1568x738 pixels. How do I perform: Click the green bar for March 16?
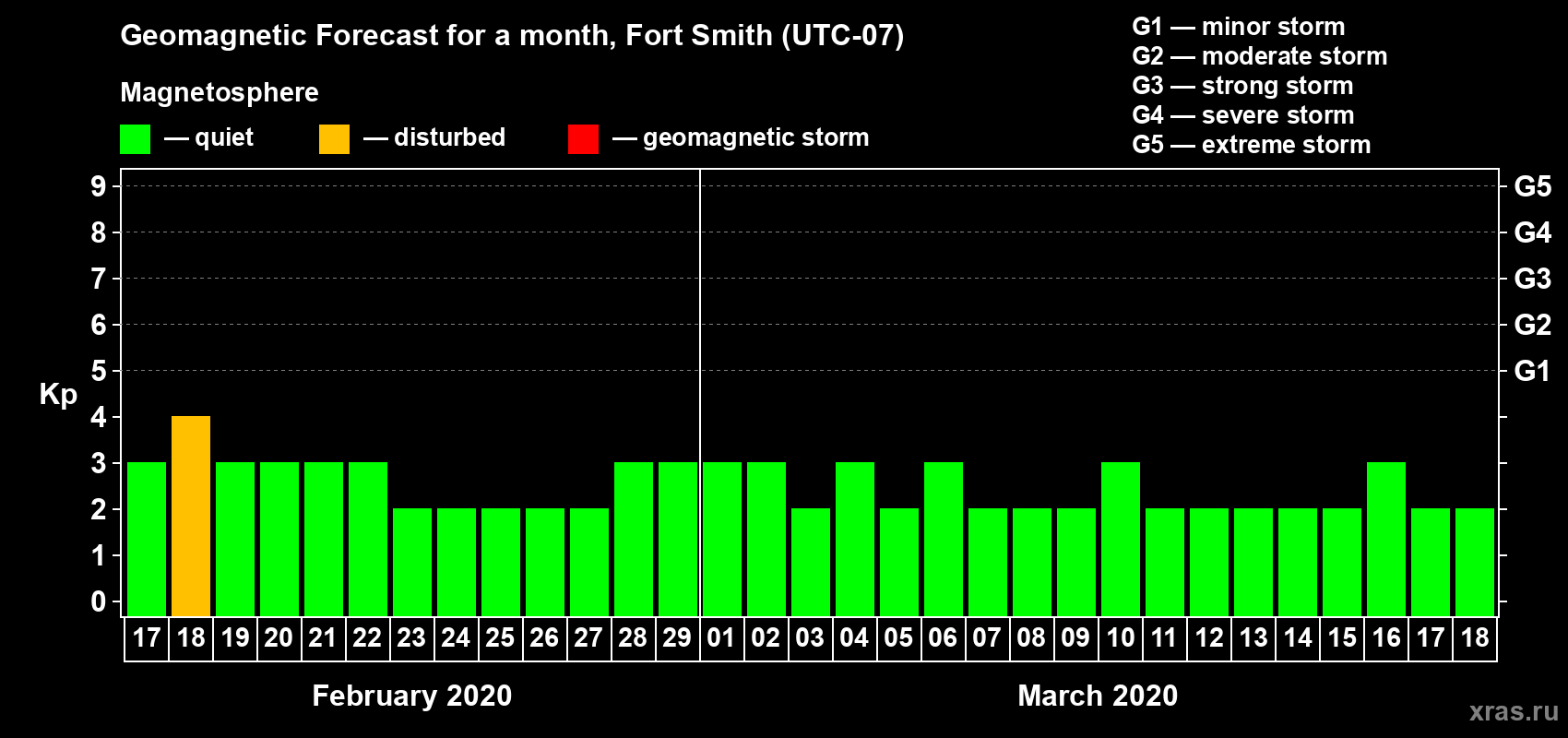1386,539
